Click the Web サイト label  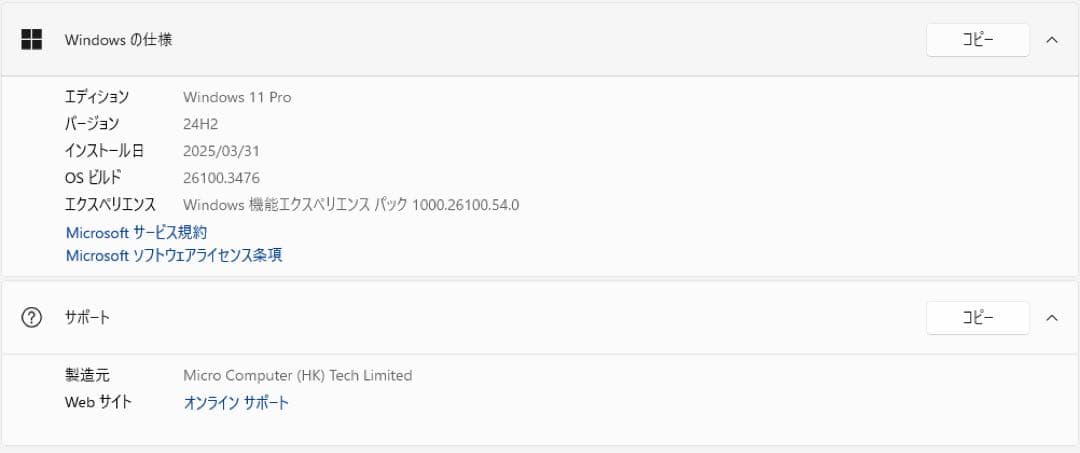[98, 403]
